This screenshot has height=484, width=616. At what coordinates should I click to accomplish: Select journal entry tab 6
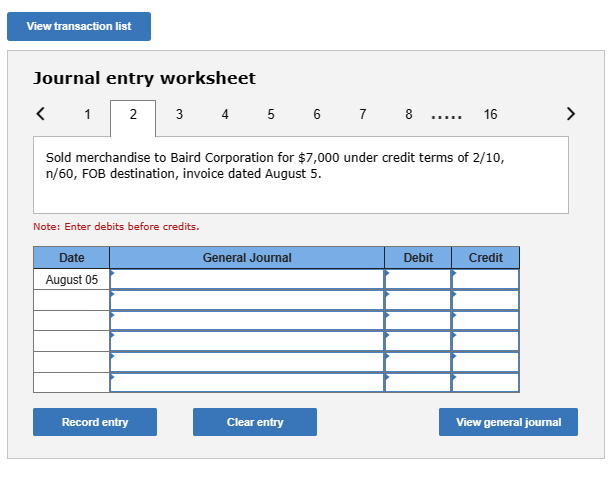coord(317,114)
